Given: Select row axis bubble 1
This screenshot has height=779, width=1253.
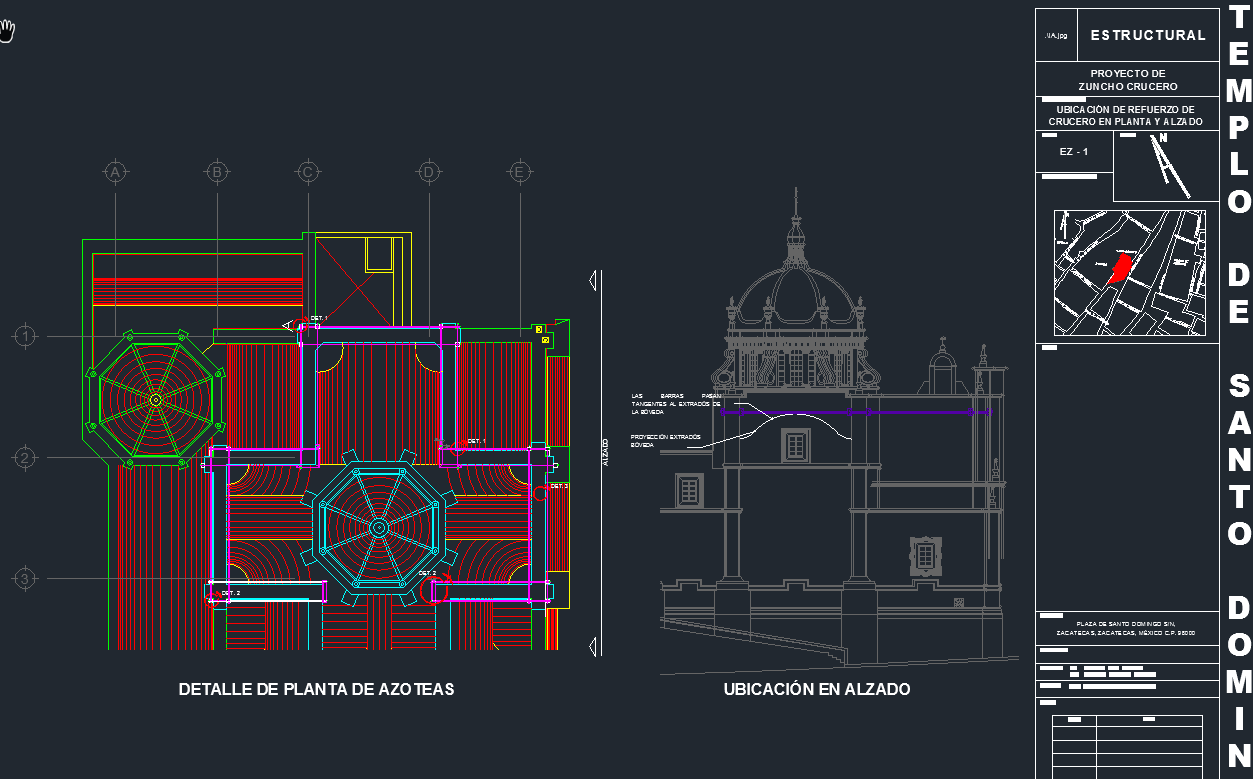Looking at the screenshot, I should pos(25,336).
